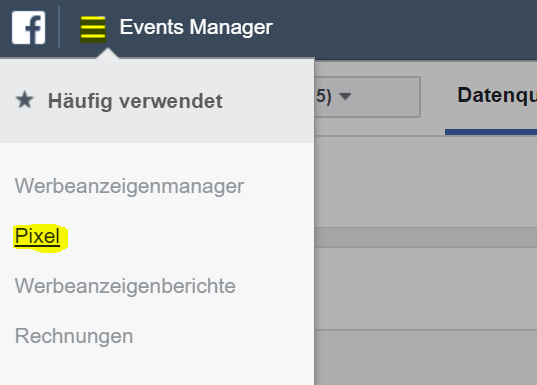Click the white pointer caret under the menu icon
This screenshot has height=385, width=537.
click(x=107, y=53)
